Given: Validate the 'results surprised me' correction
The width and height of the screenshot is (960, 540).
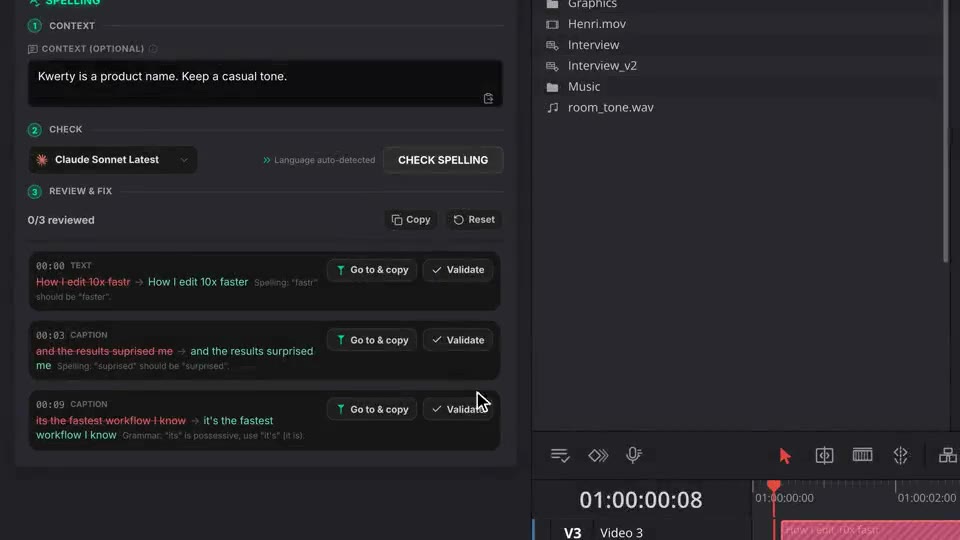Looking at the screenshot, I should point(458,340).
